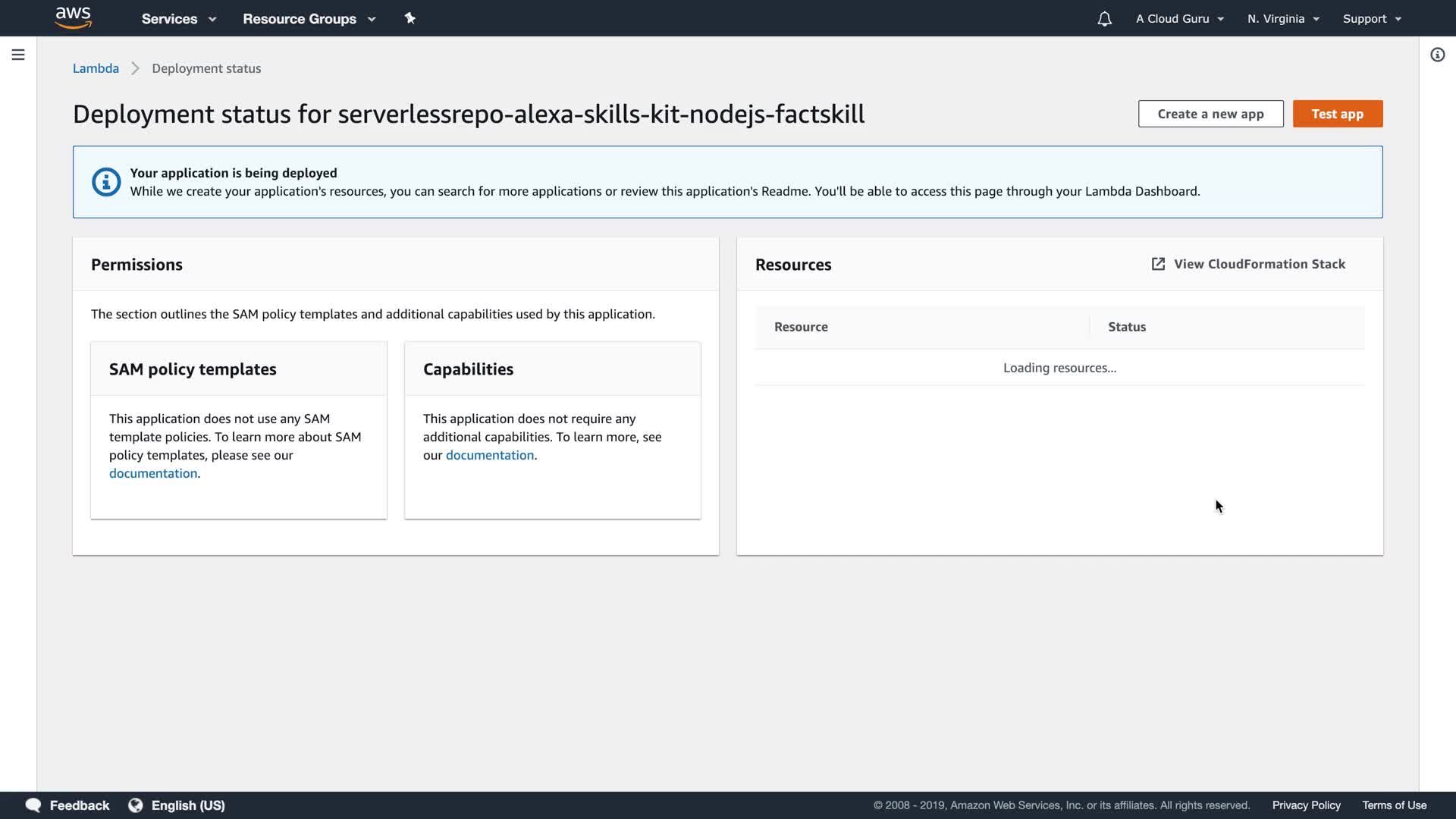Viewport: 1456px width, 819px height.
Task: Click the pushpin shortcut icon
Action: pos(410,18)
